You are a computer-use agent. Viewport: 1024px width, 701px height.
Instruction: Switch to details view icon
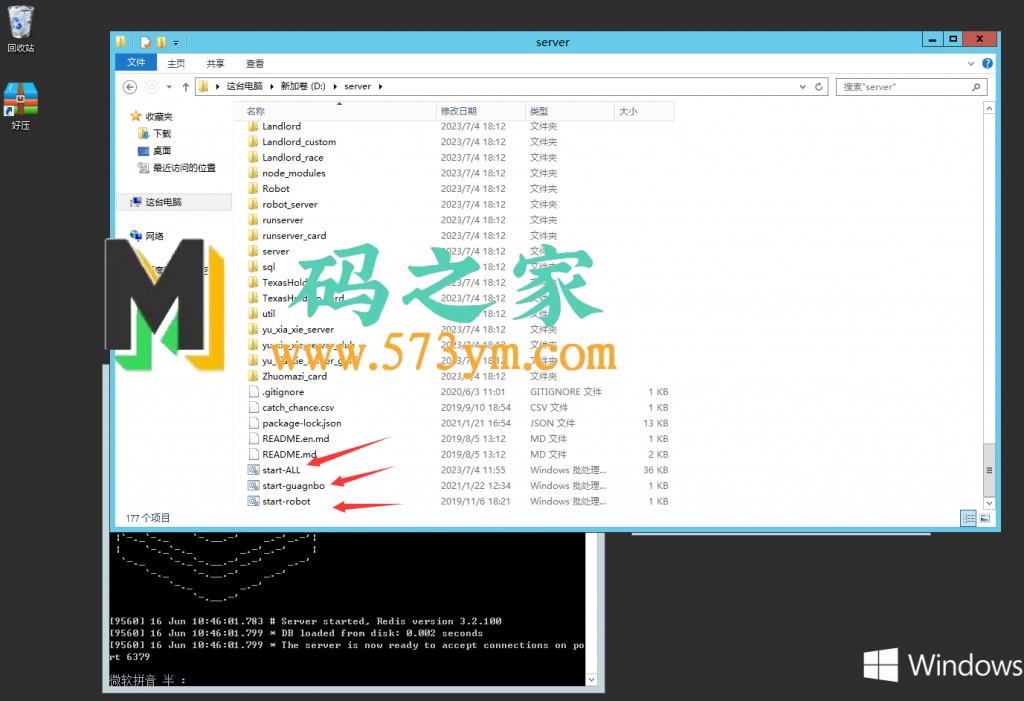968,518
